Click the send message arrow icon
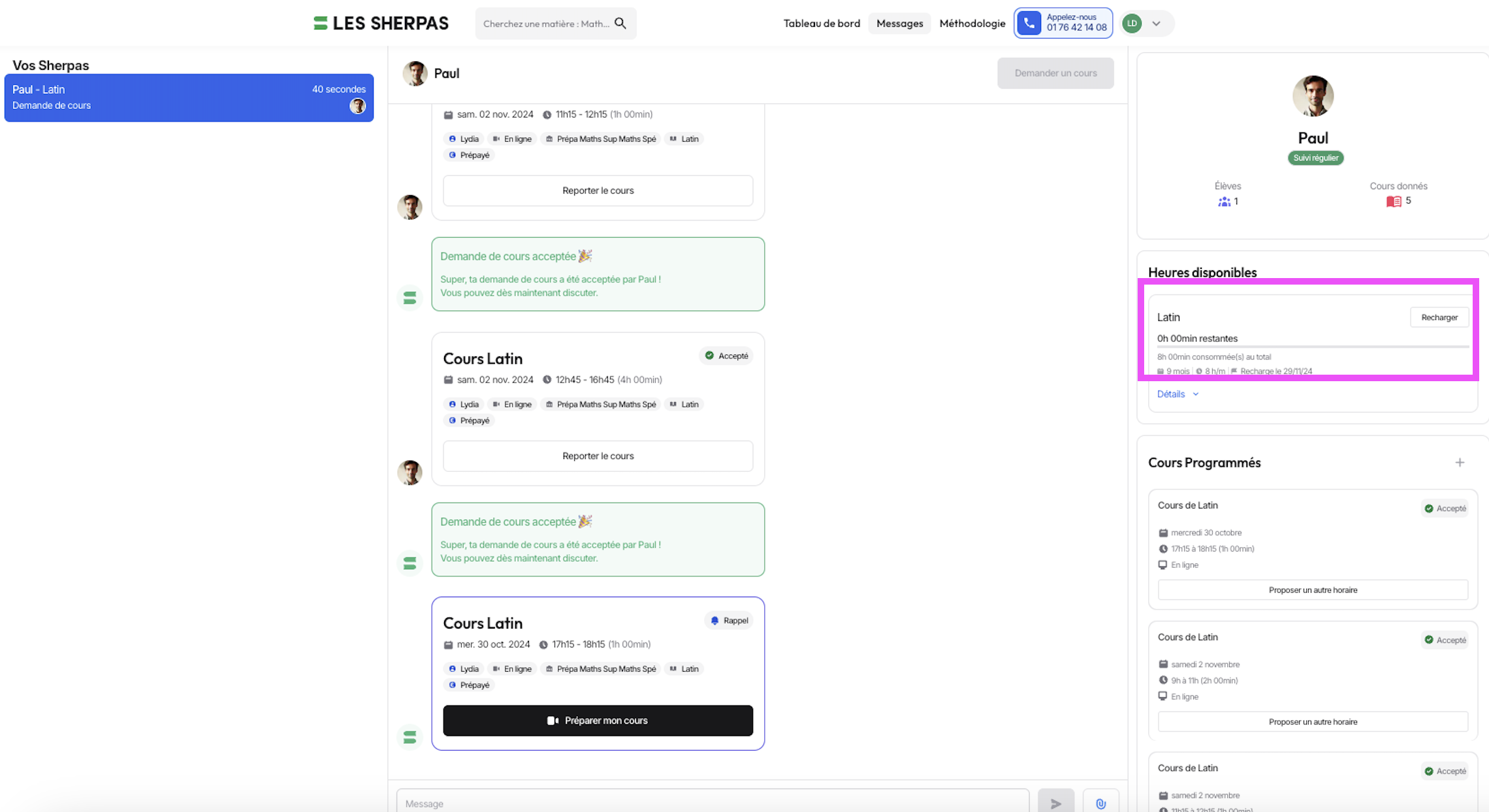The height and width of the screenshot is (812, 1489). (1055, 804)
